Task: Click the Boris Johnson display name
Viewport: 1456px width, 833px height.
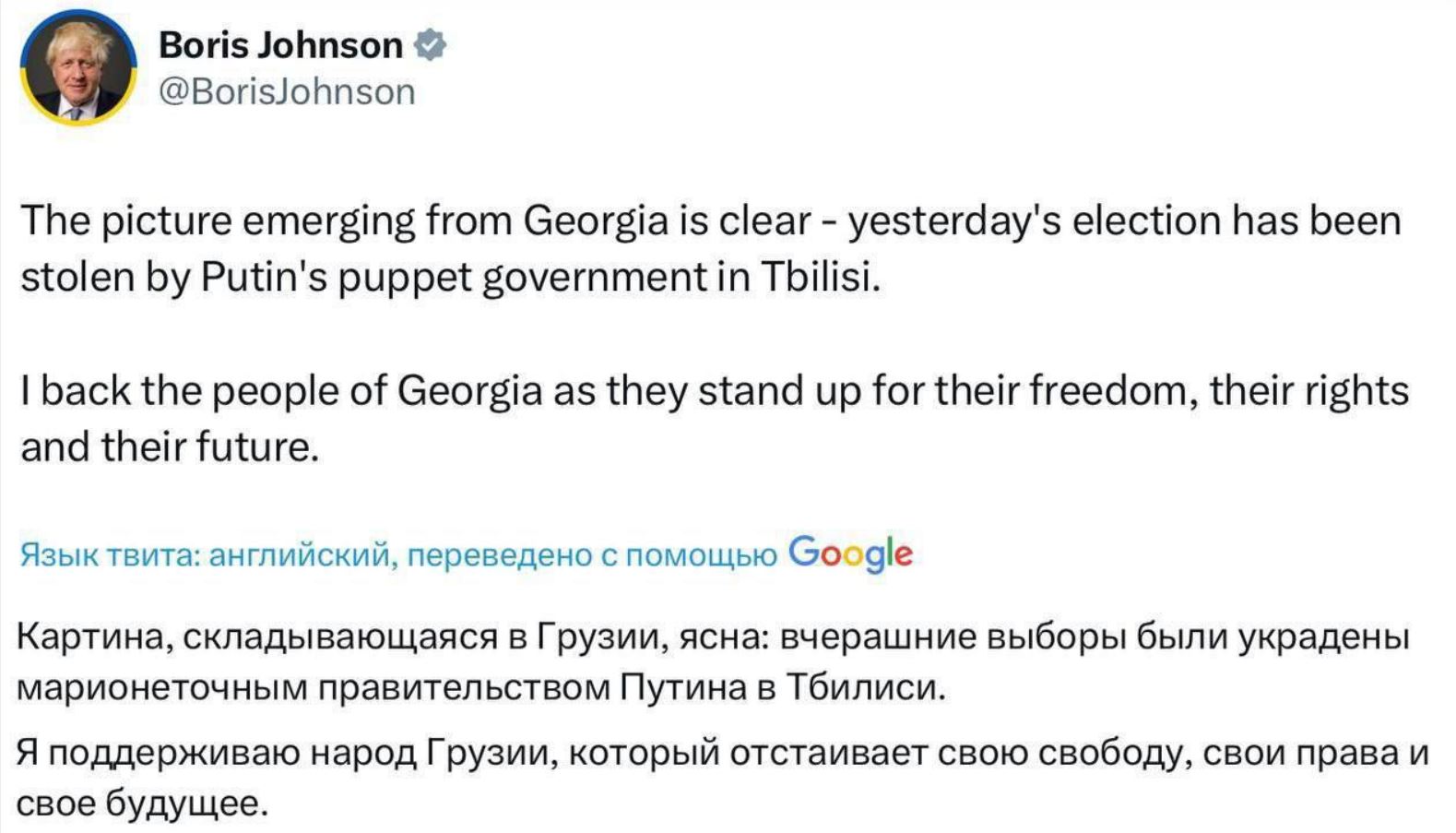Action: pyautogui.click(x=280, y=44)
